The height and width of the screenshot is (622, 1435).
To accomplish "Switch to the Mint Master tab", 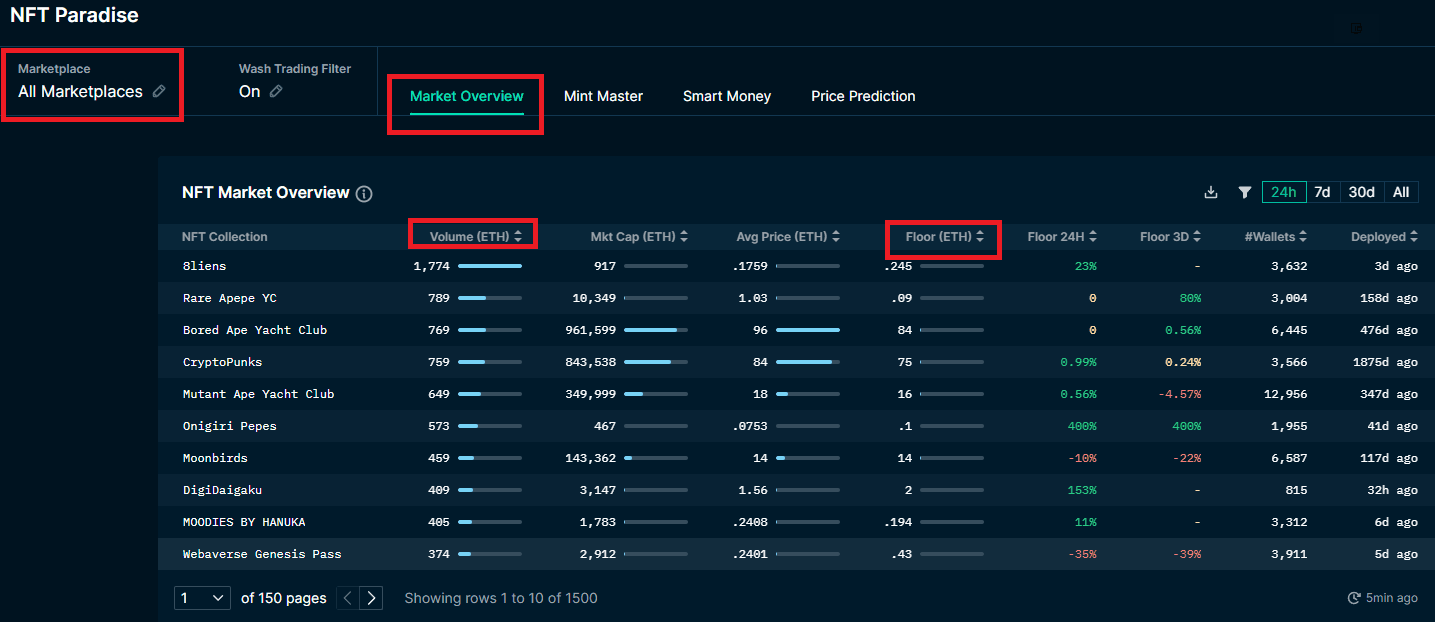I will point(603,96).
